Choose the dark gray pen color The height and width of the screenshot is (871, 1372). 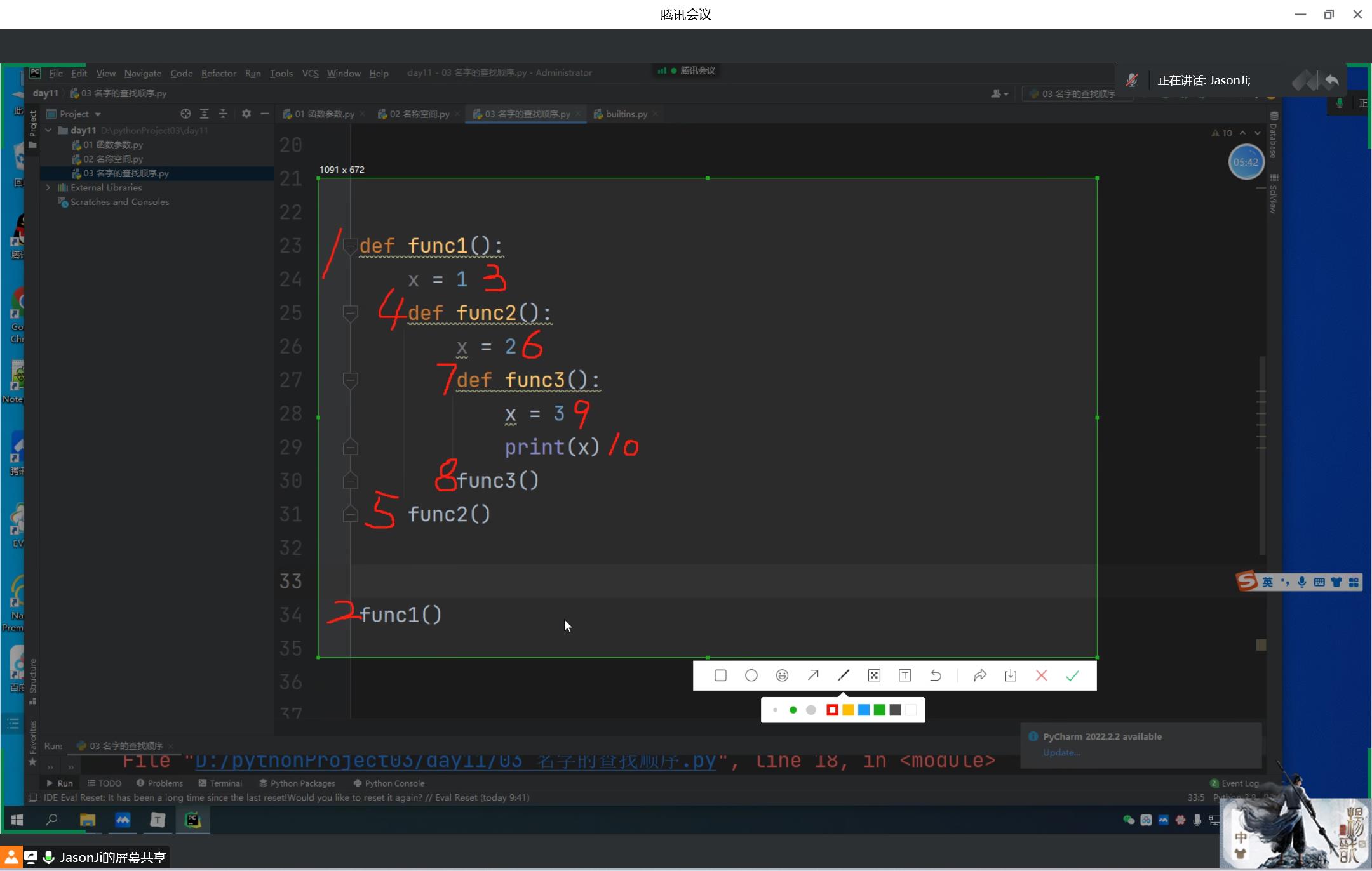(896, 710)
